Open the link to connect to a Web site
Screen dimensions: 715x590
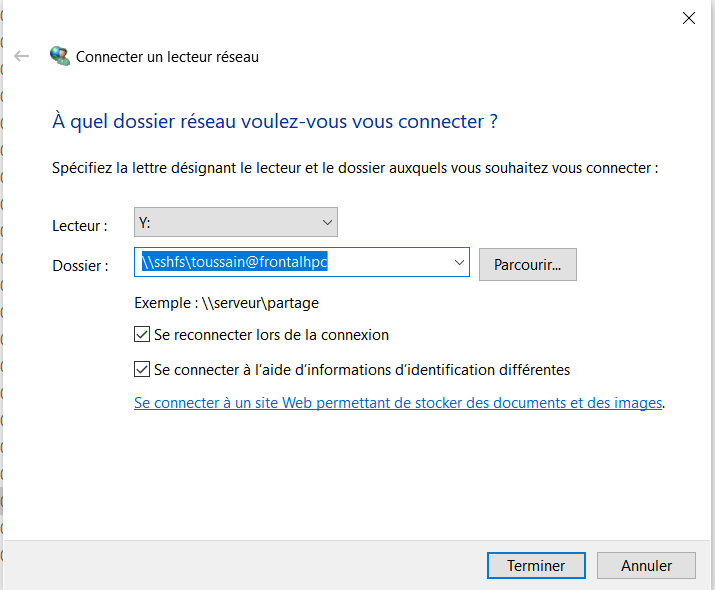[398, 403]
